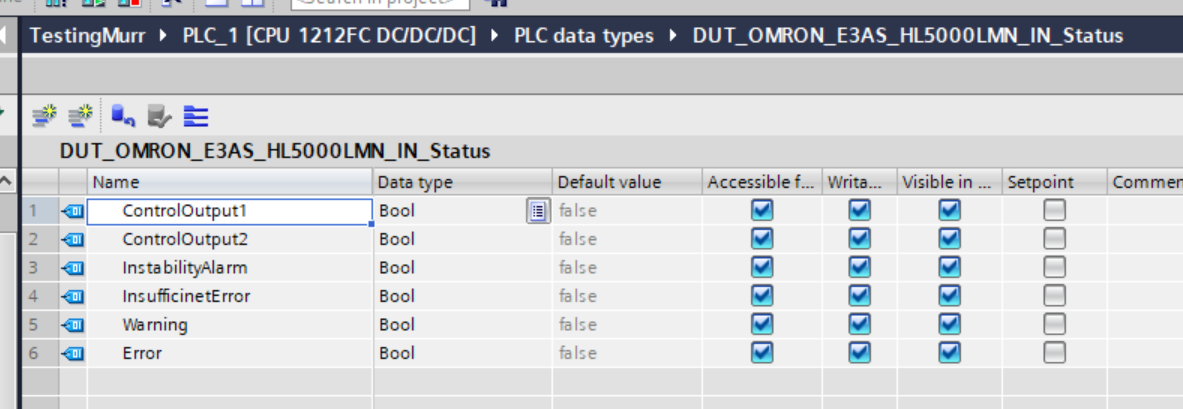The image size is (1183, 409).
Task: Click DUT_OMRON_E3AS_HL5000LMN_IN_Status breadcrumb entry
Action: coord(908,35)
